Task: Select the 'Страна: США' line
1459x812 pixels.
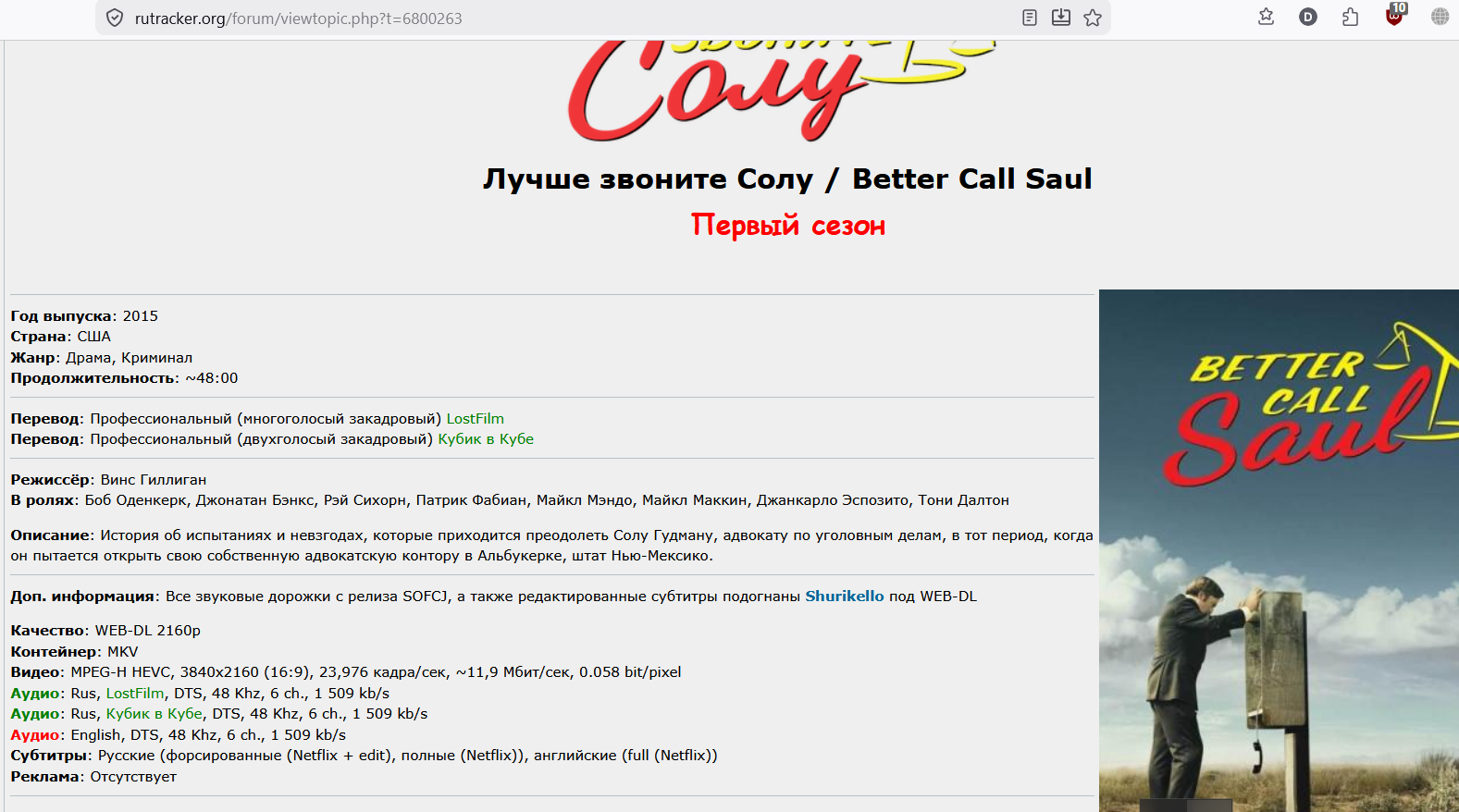Action: click(x=61, y=337)
